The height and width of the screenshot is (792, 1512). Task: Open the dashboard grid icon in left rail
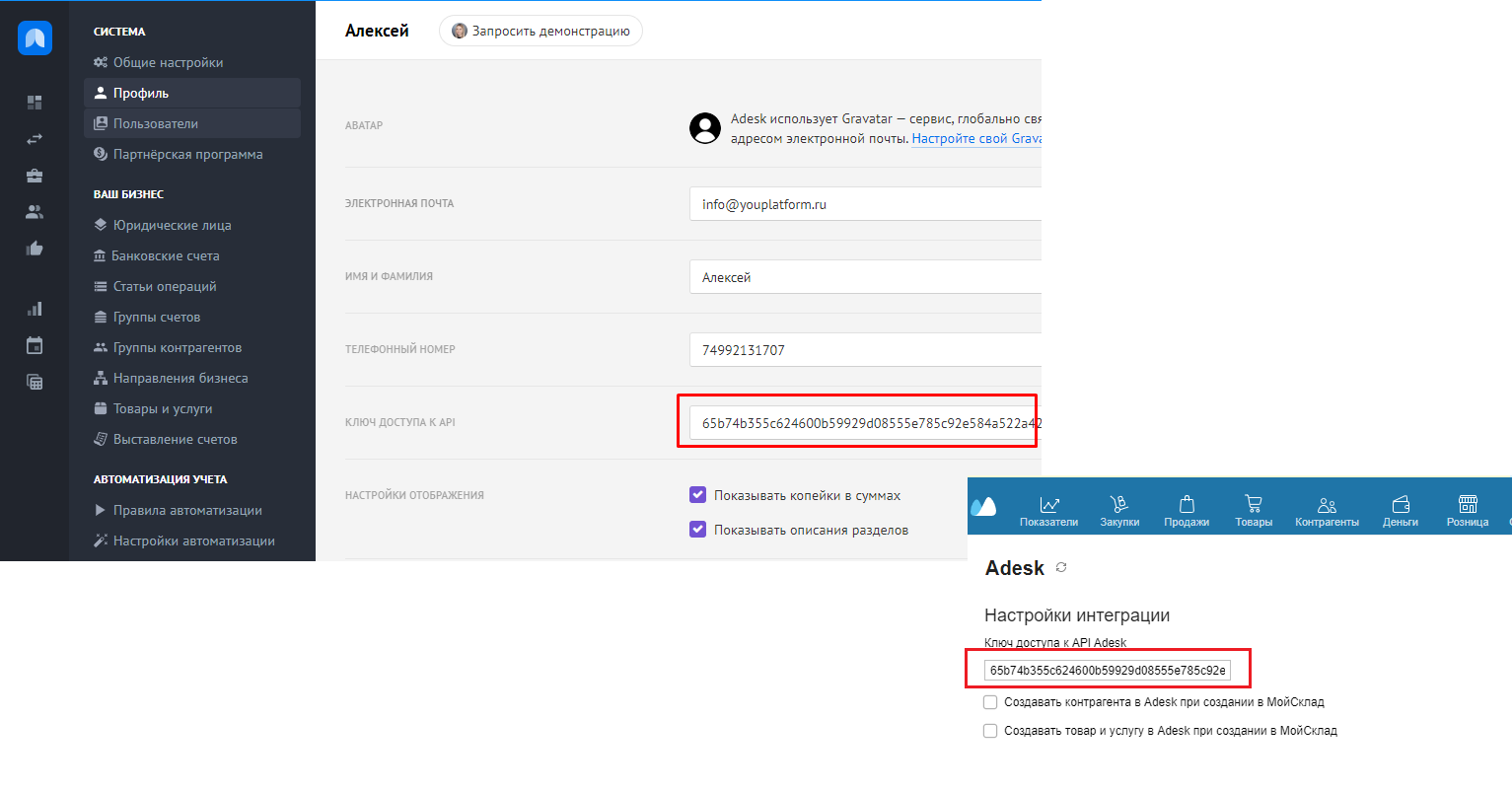(x=35, y=103)
